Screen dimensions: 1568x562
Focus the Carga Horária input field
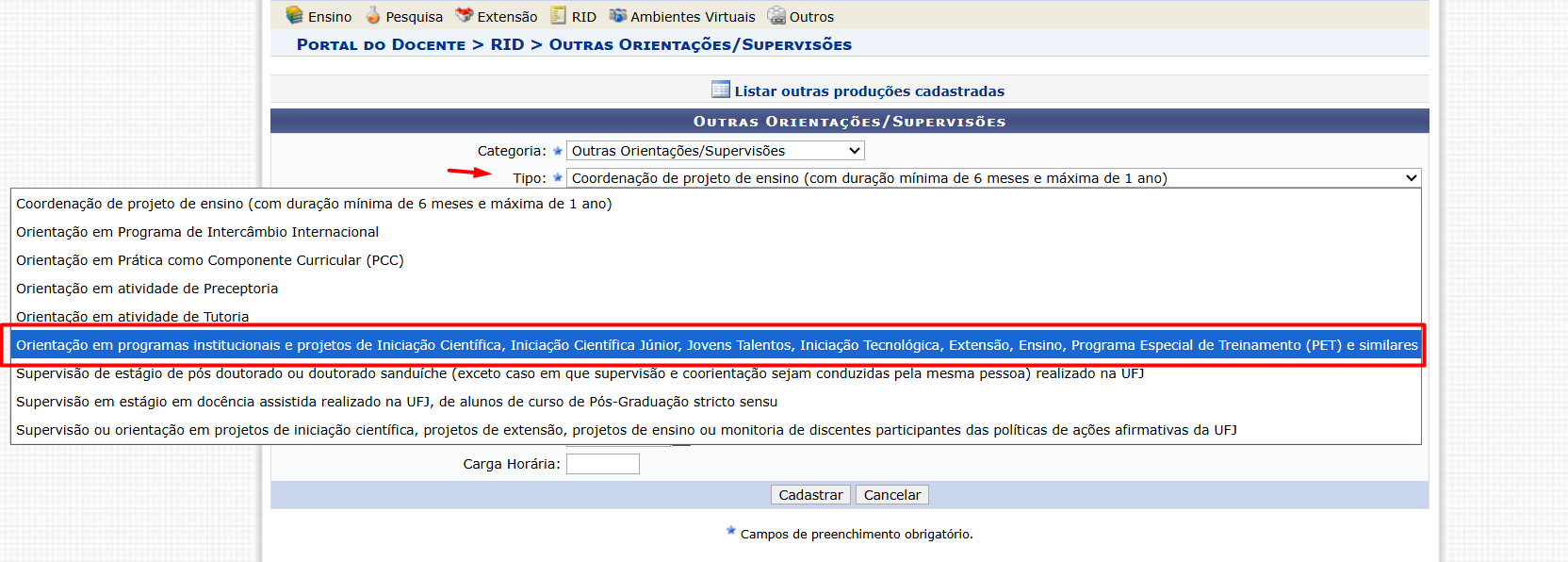pyautogui.click(x=603, y=464)
